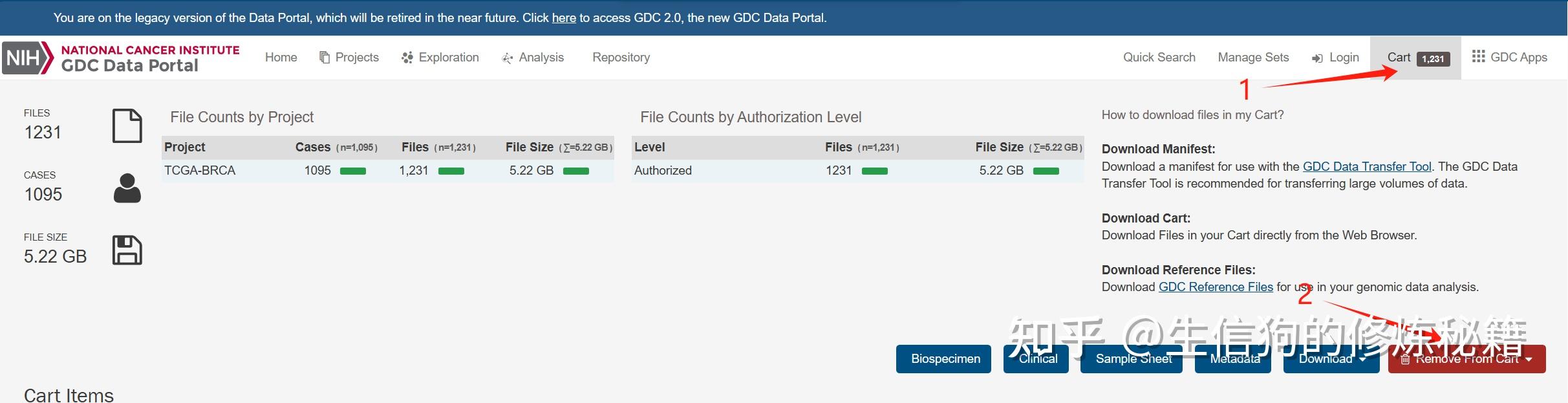The width and height of the screenshot is (1568, 403).
Task: Open the GDC Apps grid icon
Action: tap(1478, 56)
